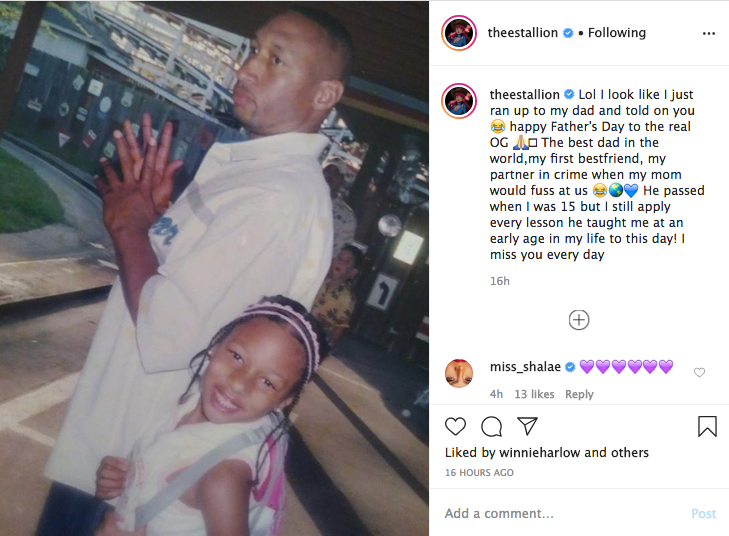The image size is (729, 536).
Task: Open comment bubble icon
Action: click(x=491, y=426)
